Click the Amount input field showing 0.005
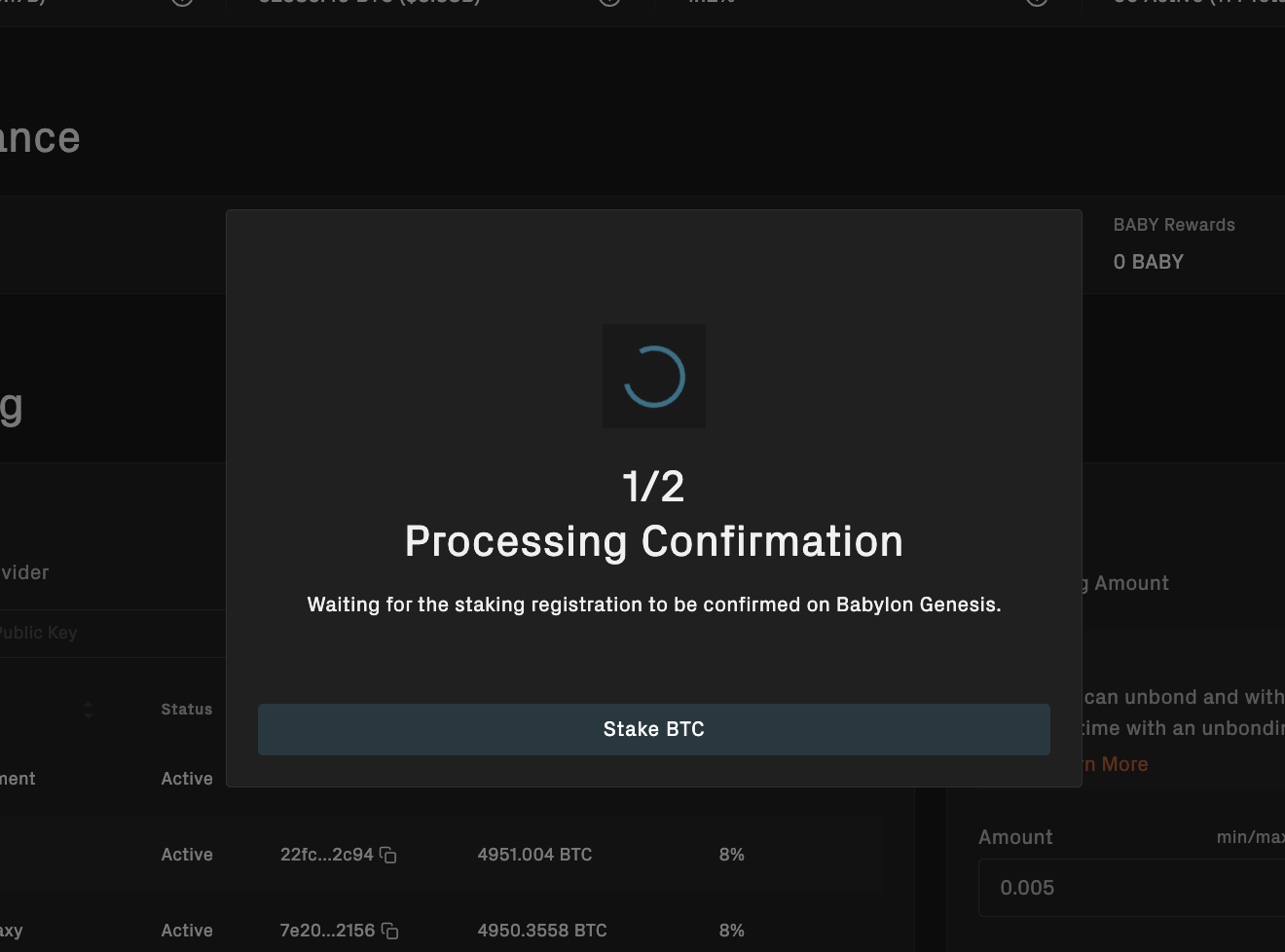 pos(1131,888)
